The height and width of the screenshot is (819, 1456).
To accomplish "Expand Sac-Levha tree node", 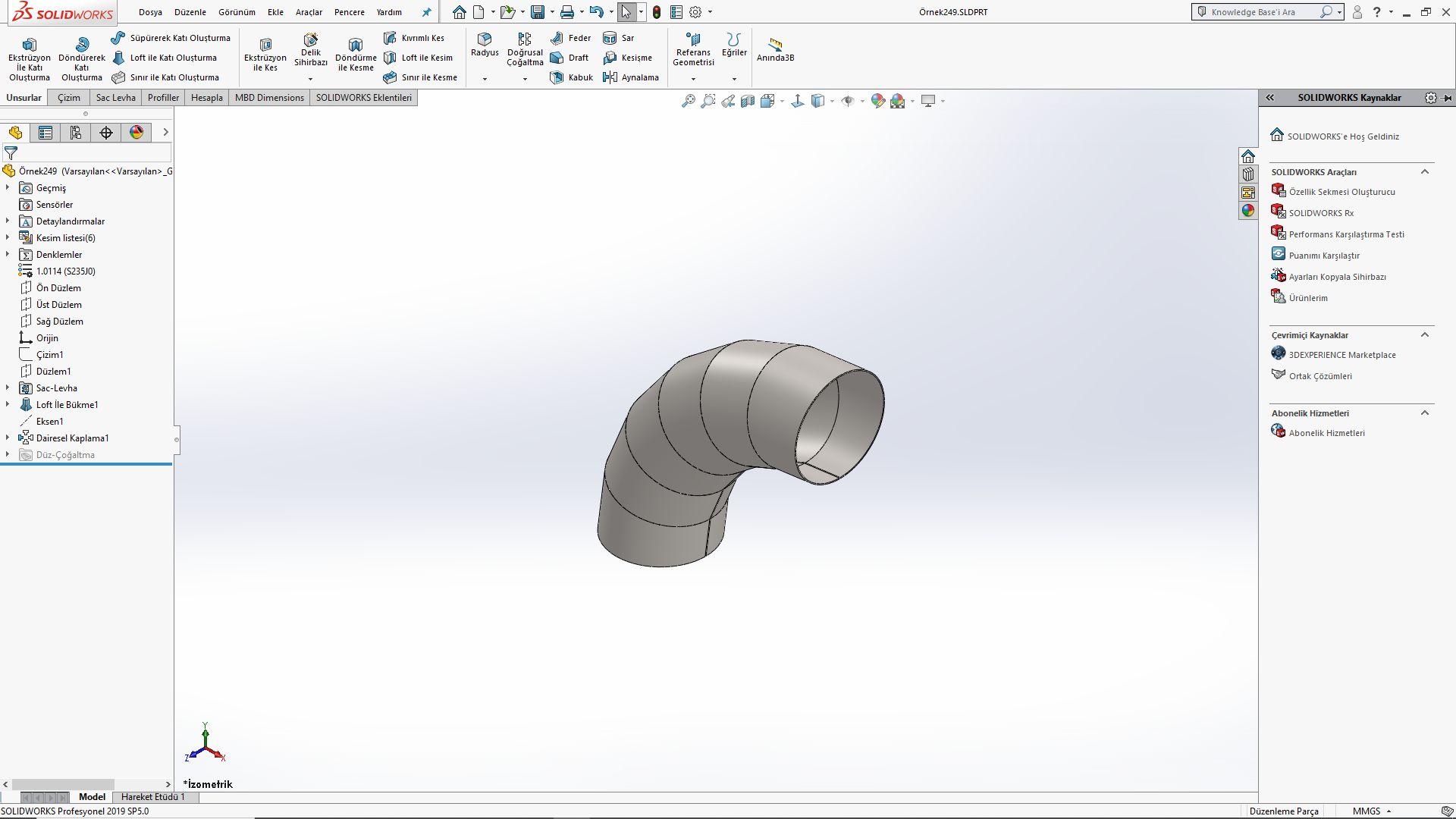I will (8, 388).
